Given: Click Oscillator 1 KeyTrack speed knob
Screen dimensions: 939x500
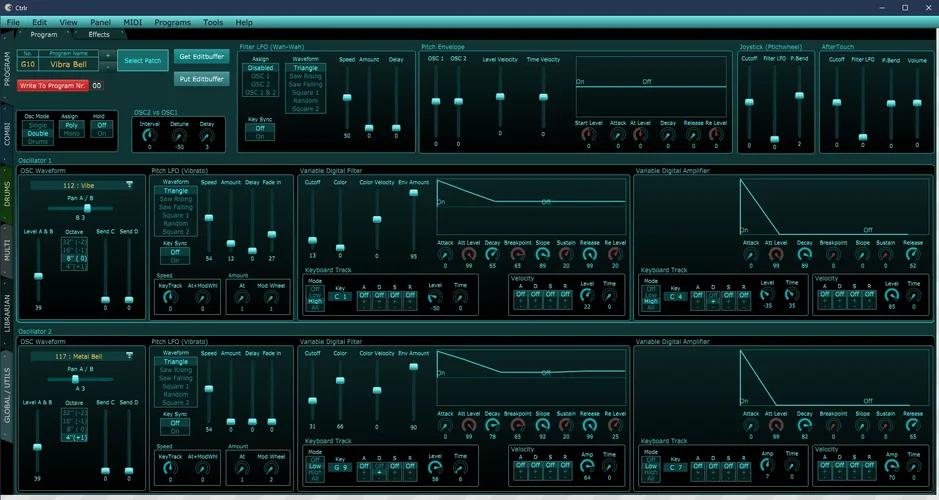Looking at the screenshot, I should tap(170, 297).
